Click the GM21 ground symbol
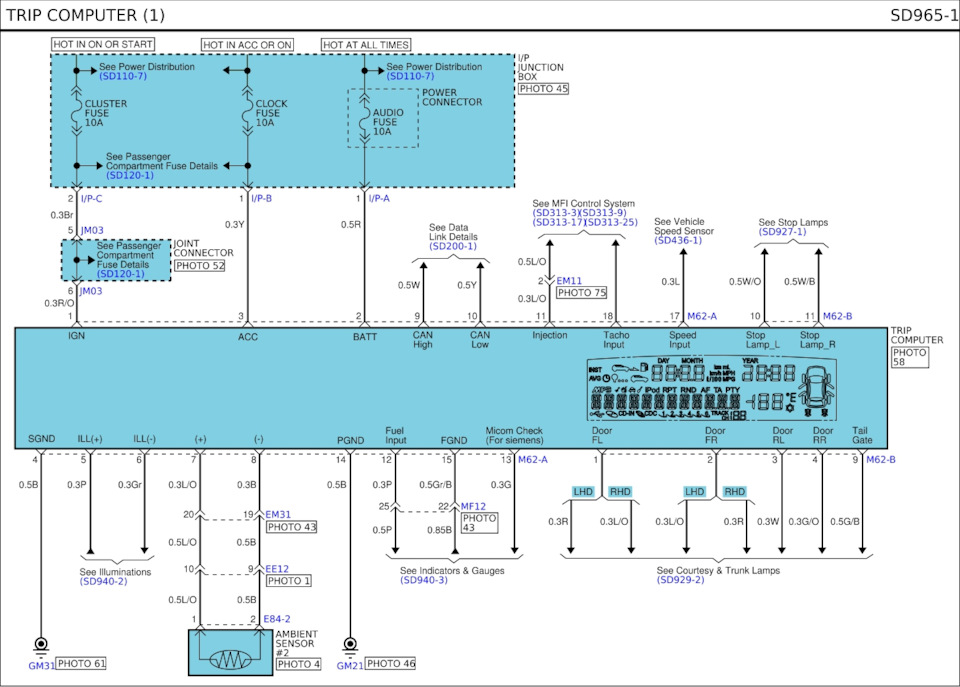The height and width of the screenshot is (687, 960). point(350,645)
